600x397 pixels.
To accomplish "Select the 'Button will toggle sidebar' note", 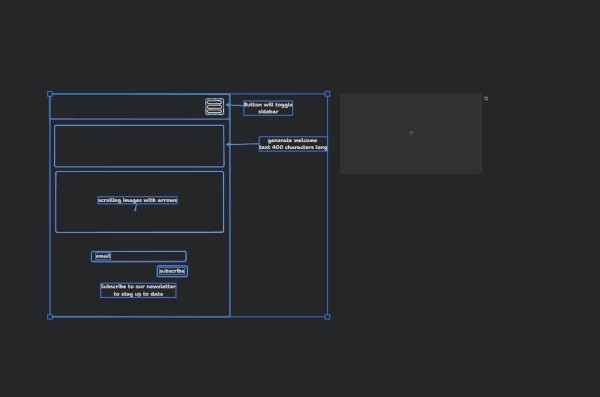I will click(x=268, y=108).
